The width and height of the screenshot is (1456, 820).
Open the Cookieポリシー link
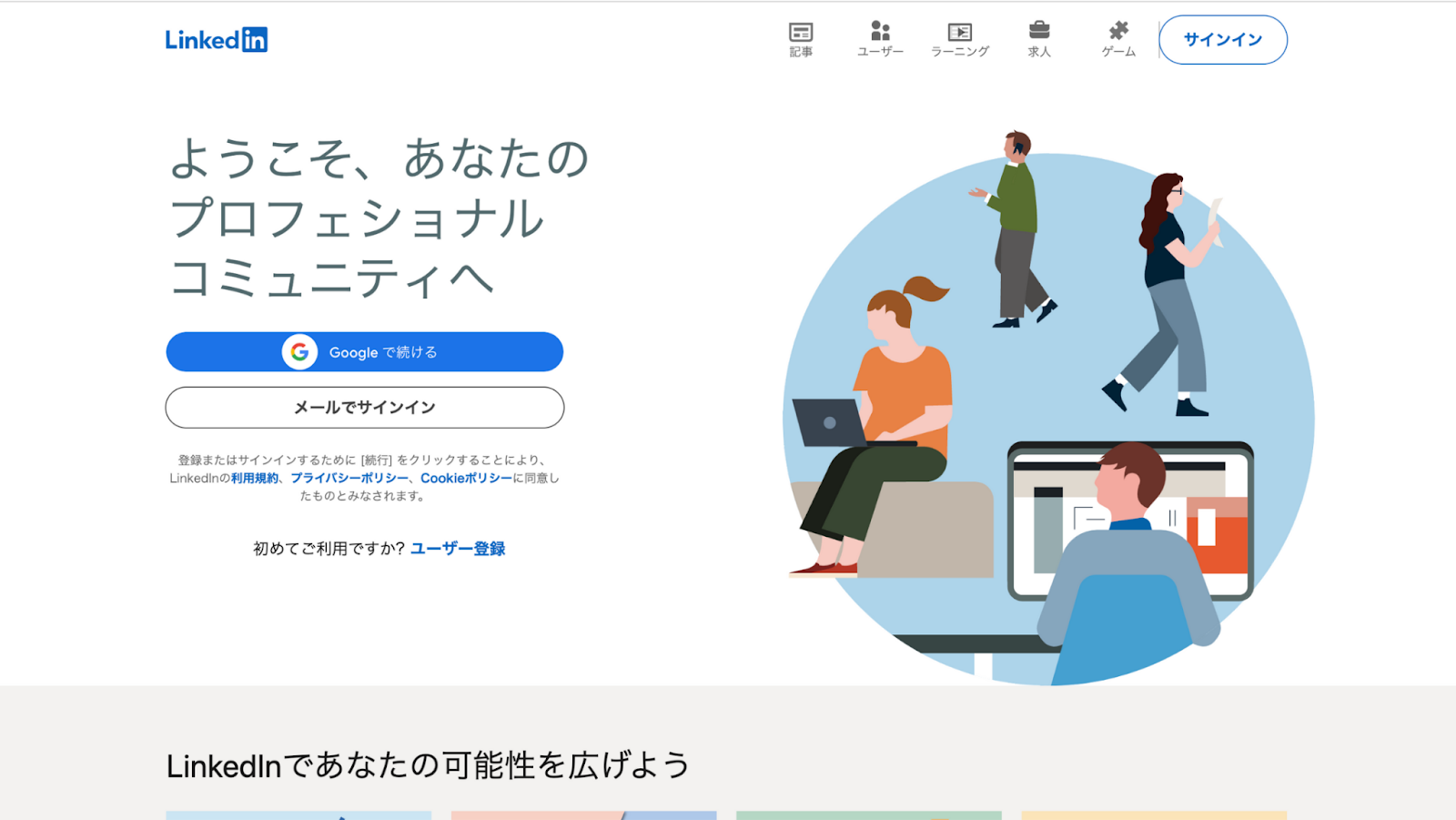point(466,478)
